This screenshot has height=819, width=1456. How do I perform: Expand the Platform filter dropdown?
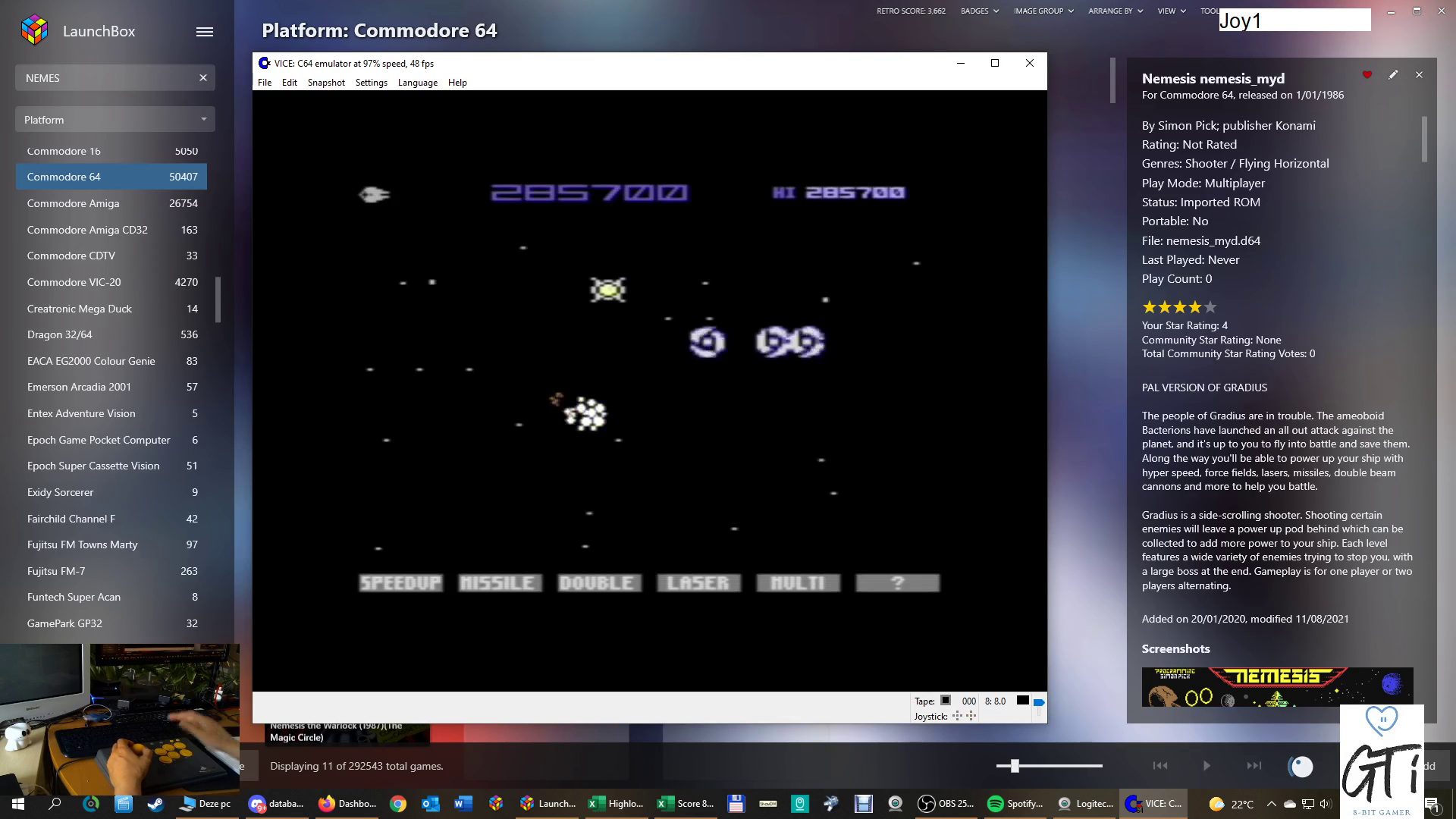[115, 120]
